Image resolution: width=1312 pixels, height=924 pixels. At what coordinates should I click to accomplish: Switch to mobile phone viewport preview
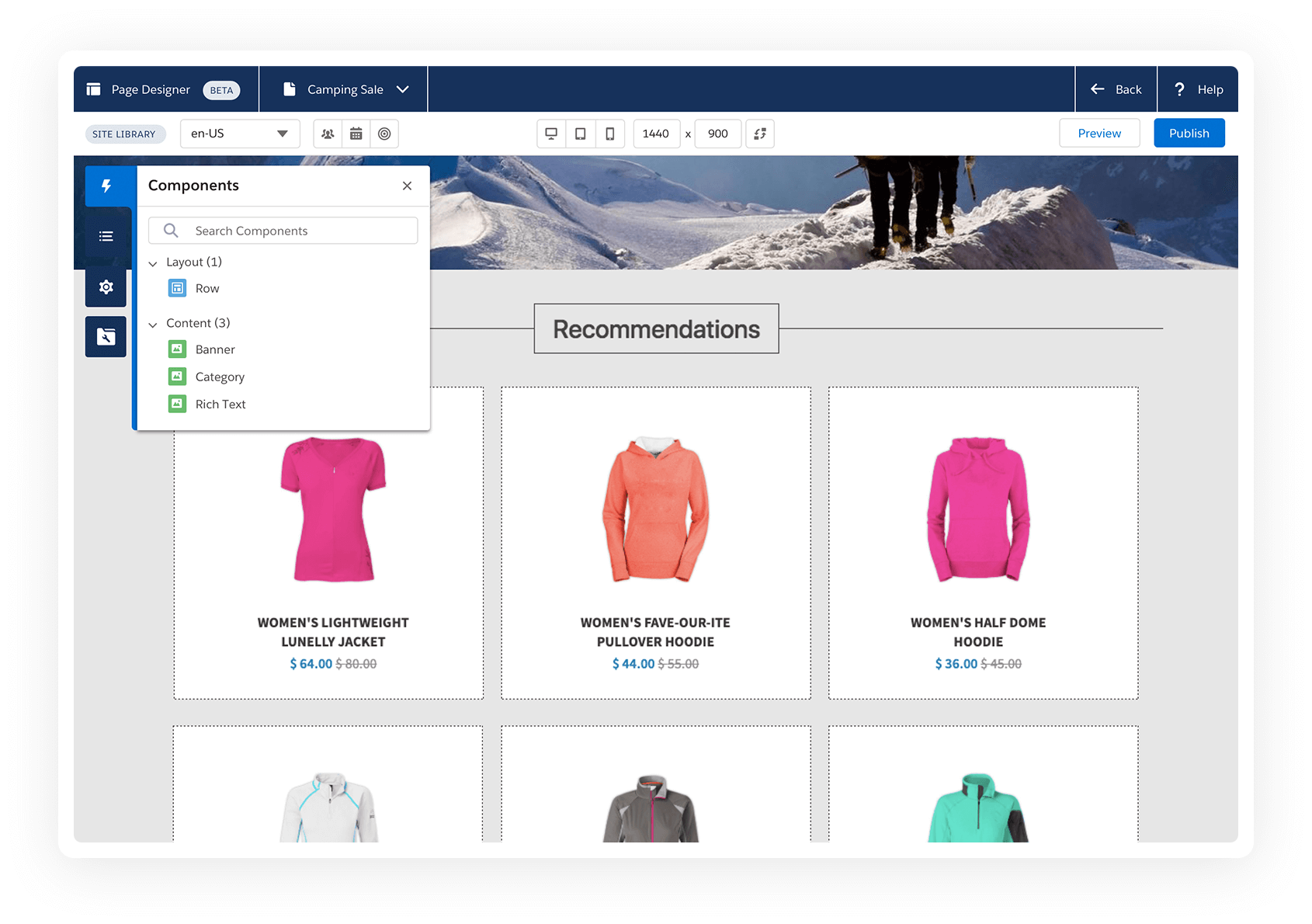(x=610, y=134)
